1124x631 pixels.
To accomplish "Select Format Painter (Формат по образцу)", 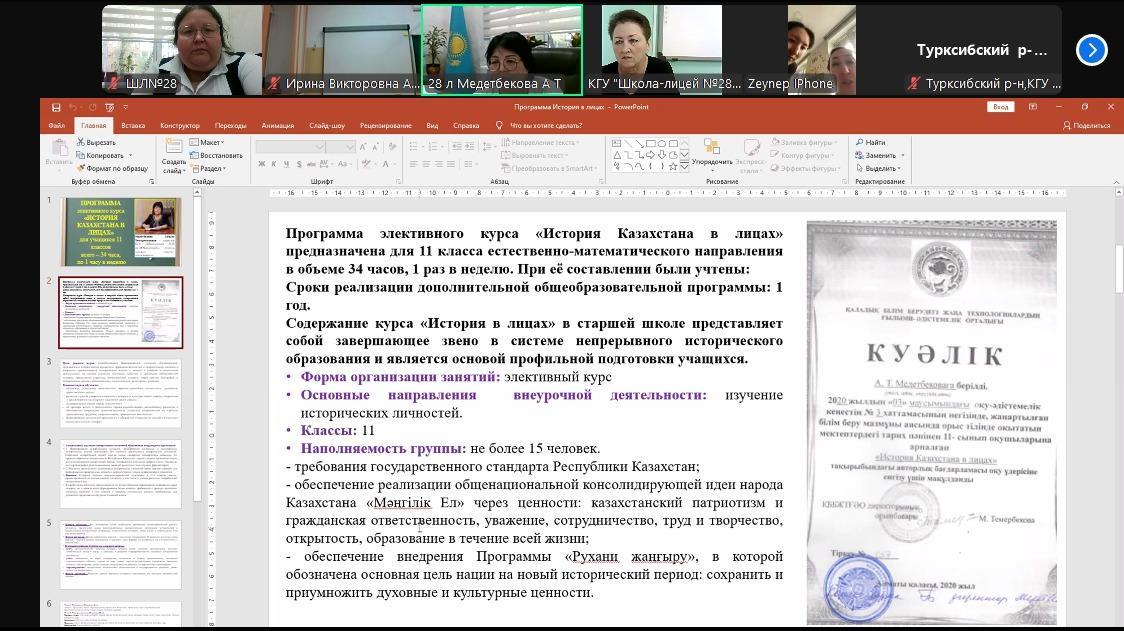I will pos(80,169).
